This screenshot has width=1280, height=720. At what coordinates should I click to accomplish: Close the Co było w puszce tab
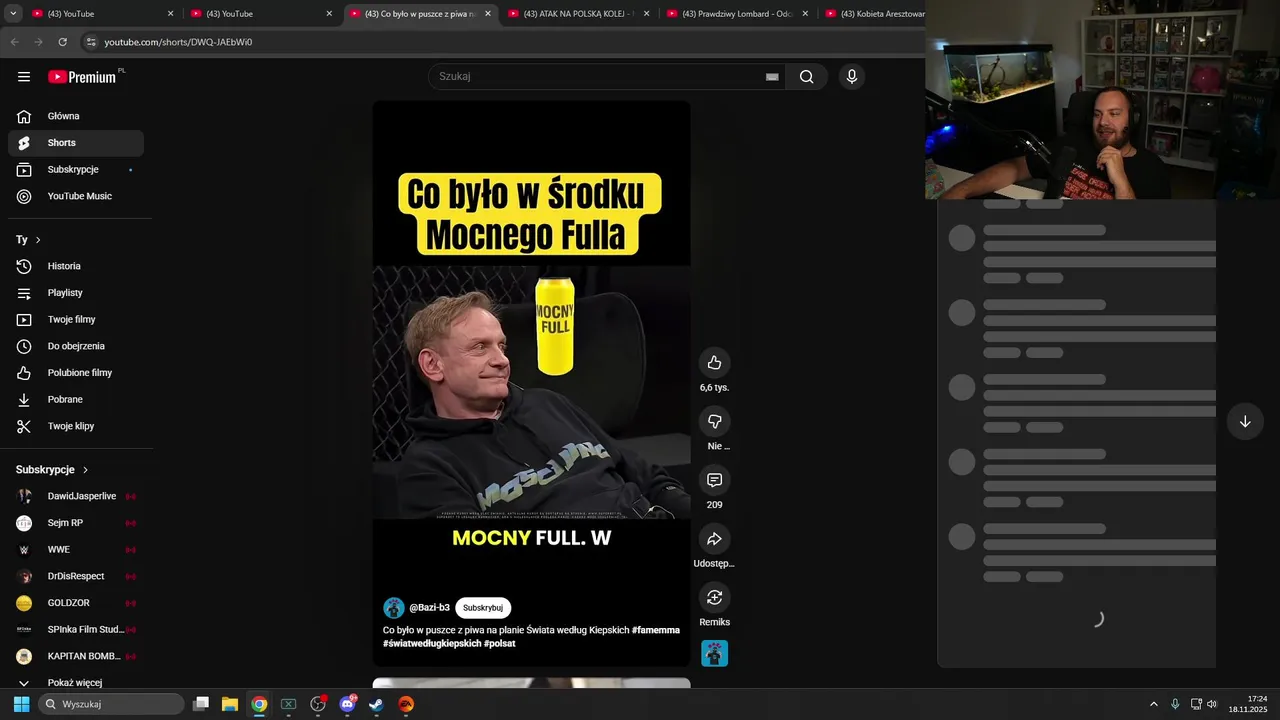coord(488,14)
